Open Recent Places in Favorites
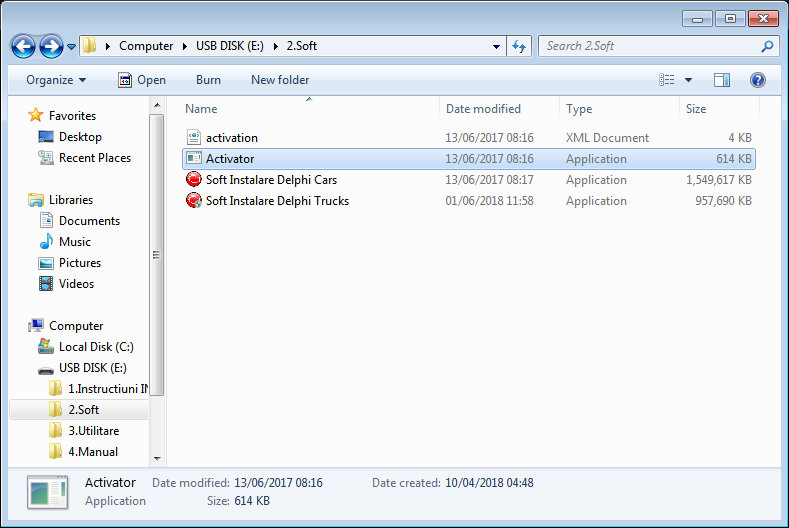Screen dimensions: 789x528 [95, 158]
